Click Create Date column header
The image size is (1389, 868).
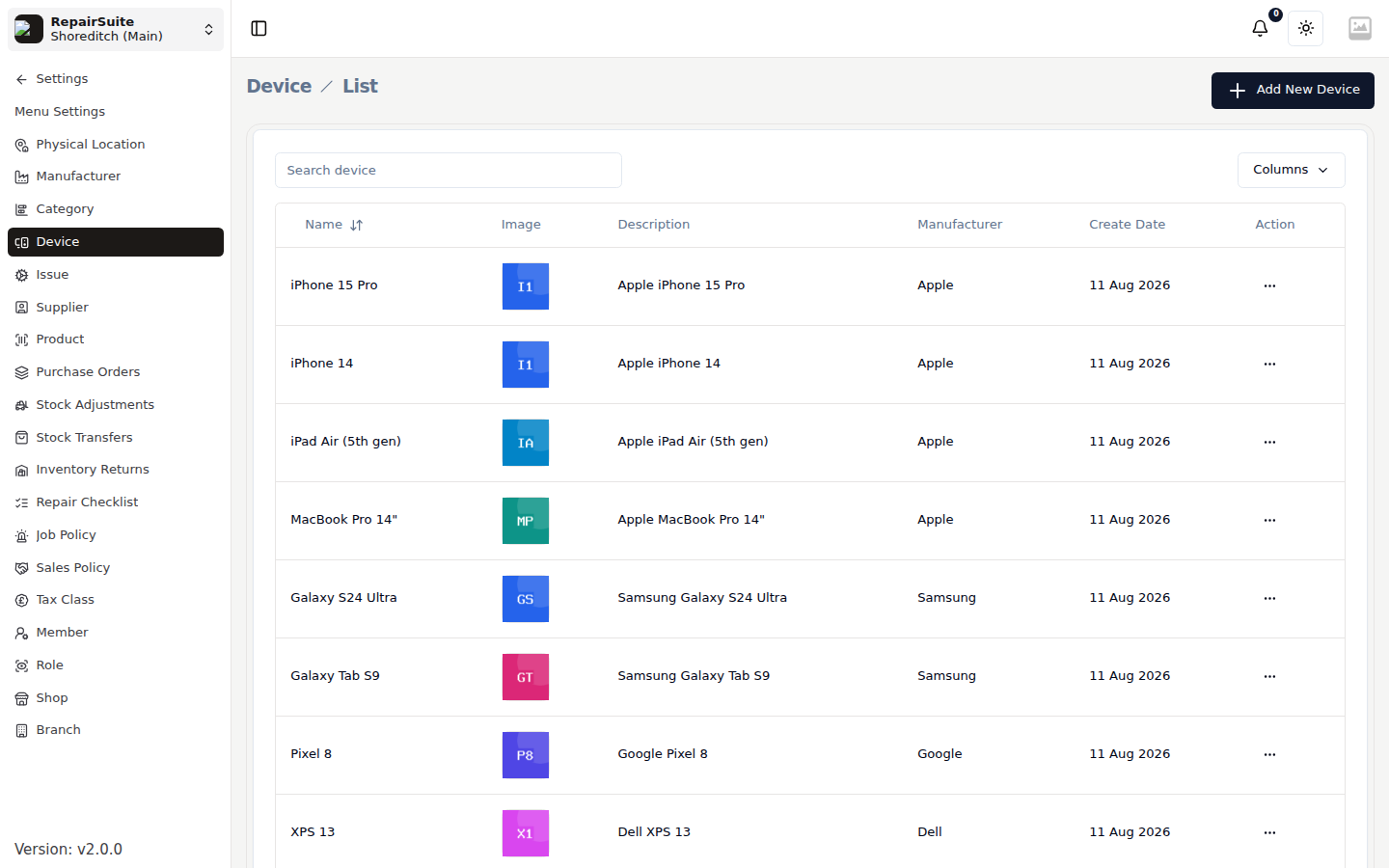[1127, 225]
